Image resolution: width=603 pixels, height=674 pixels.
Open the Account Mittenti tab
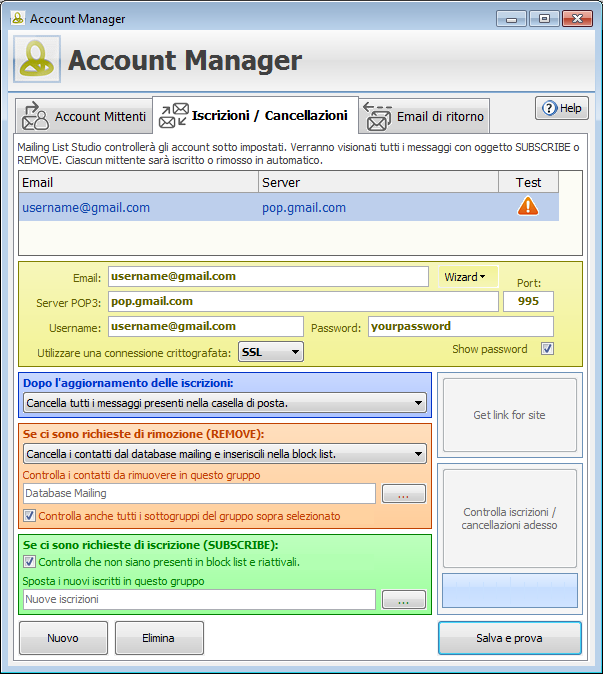click(x=84, y=117)
